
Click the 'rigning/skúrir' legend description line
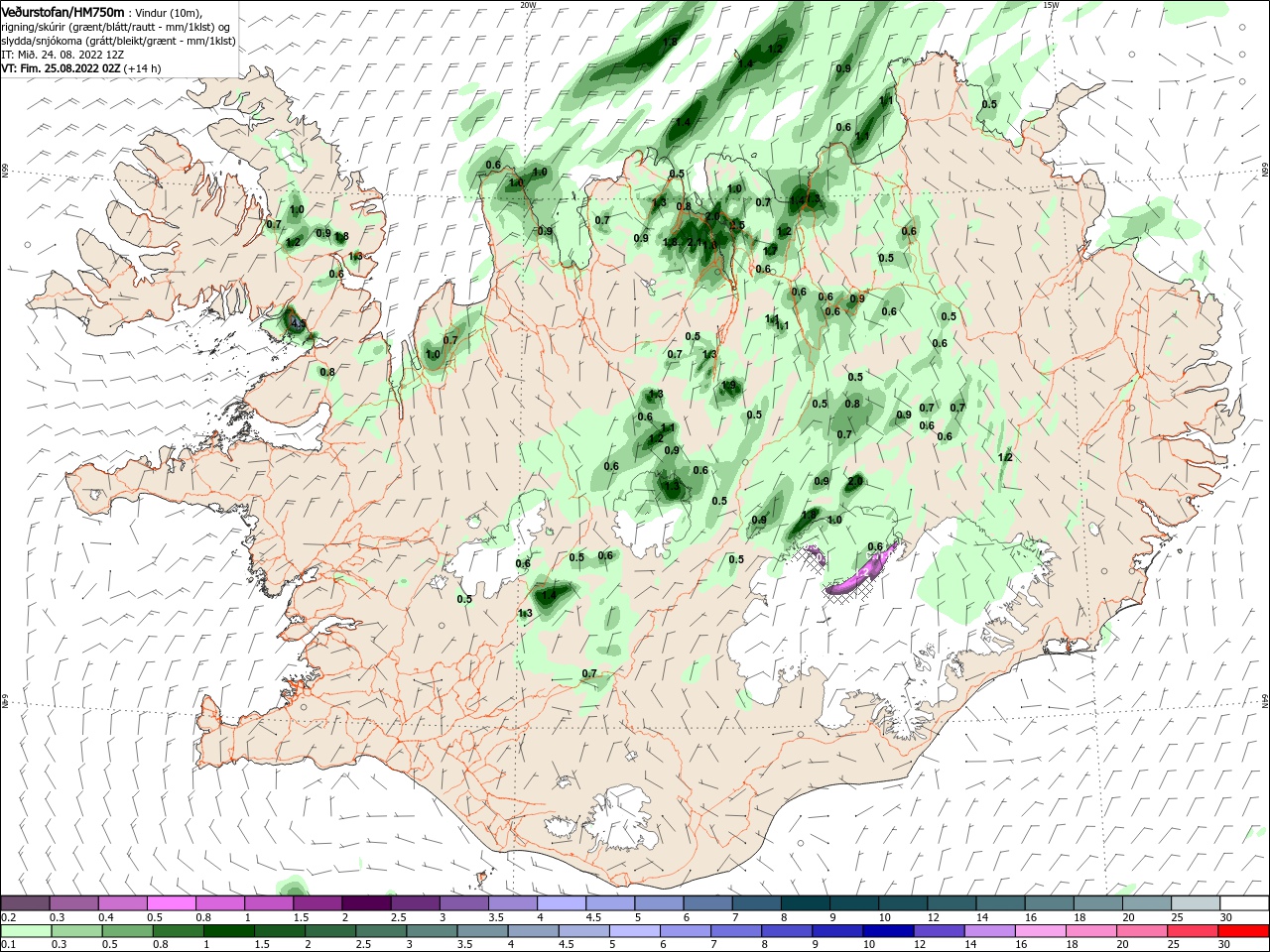pyautogui.click(x=115, y=27)
